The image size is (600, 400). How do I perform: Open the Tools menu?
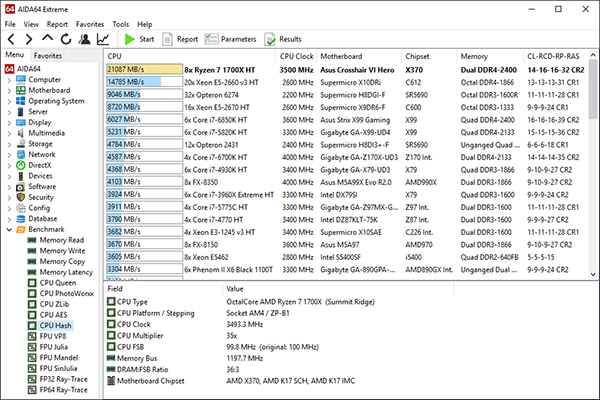pyautogui.click(x=121, y=24)
